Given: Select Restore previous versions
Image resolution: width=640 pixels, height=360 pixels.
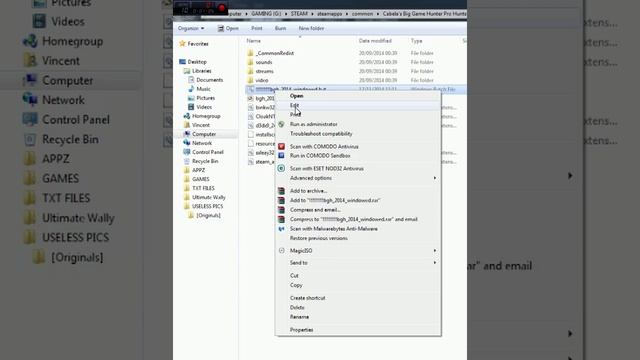Looking at the screenshot, I should tap(318, 238).
